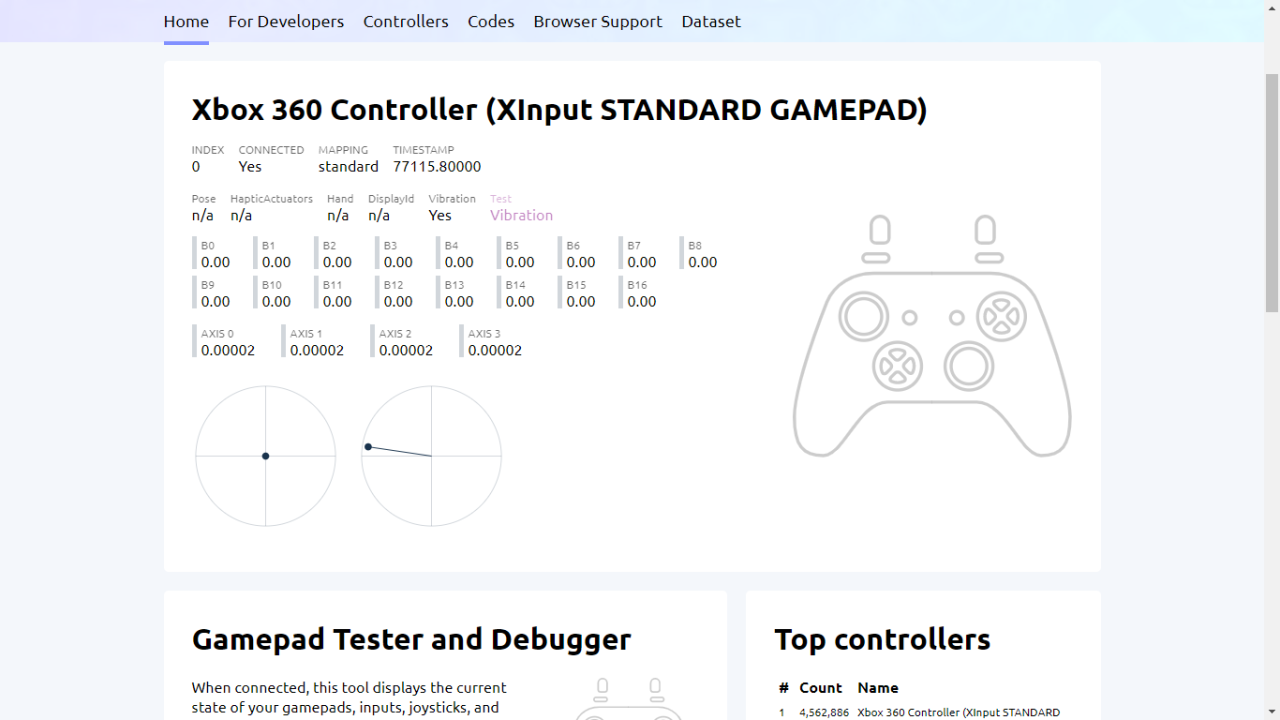Click the right center button on gamepad diagram
Image resolution: width=1280 pixels, height=720 pixels.
pyautogui.click(x=957, y=317)
